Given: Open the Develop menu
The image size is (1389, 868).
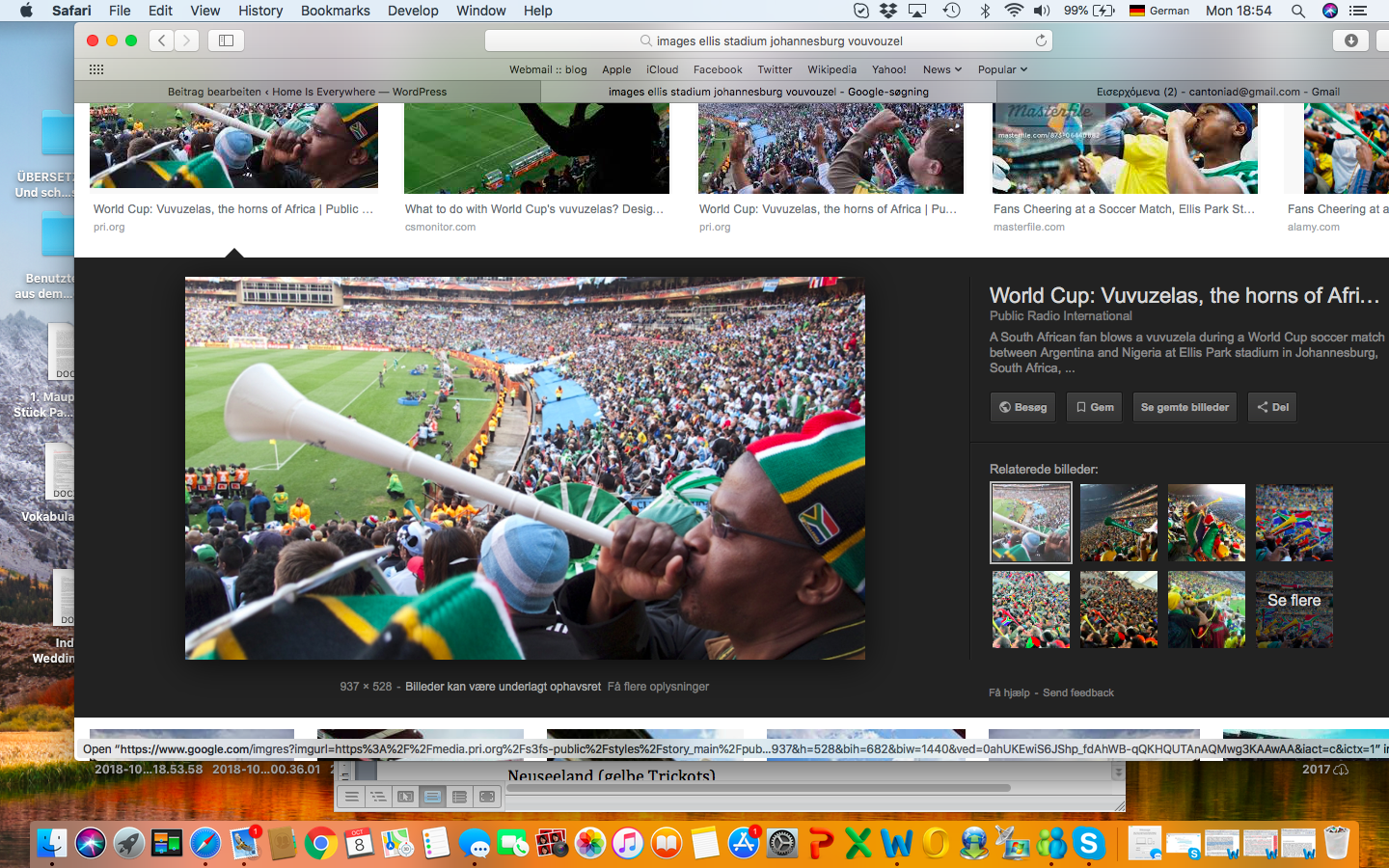Looking at the screenshot, I should coord(413,11).
